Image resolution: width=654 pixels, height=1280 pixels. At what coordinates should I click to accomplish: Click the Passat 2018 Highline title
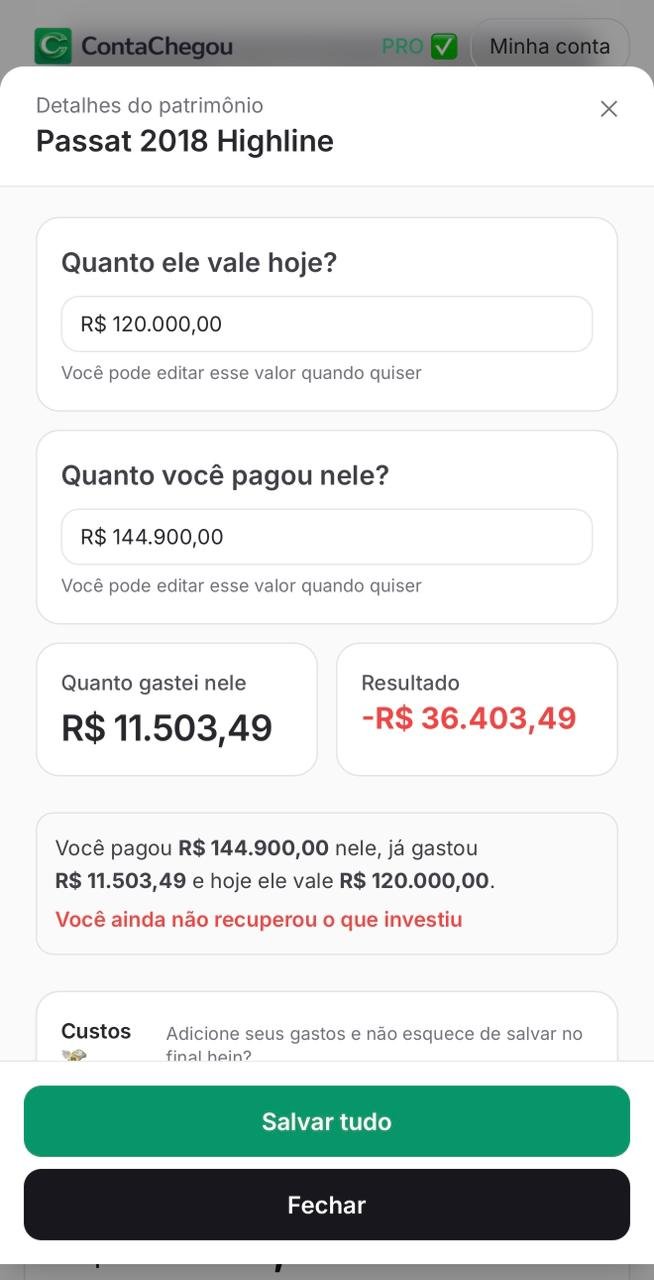coord(184,140)
